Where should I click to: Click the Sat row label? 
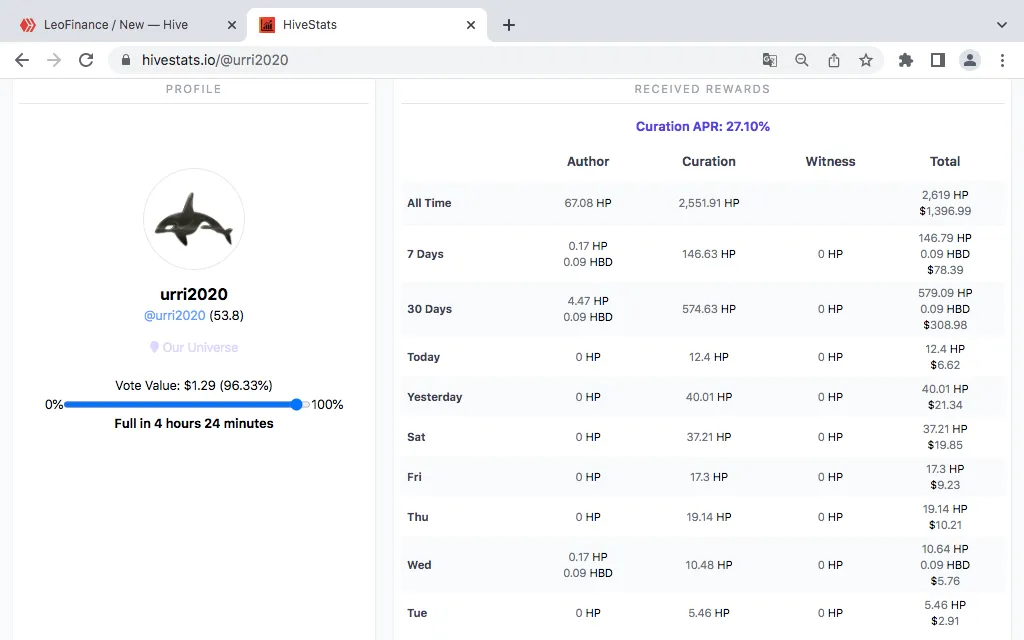416,437
